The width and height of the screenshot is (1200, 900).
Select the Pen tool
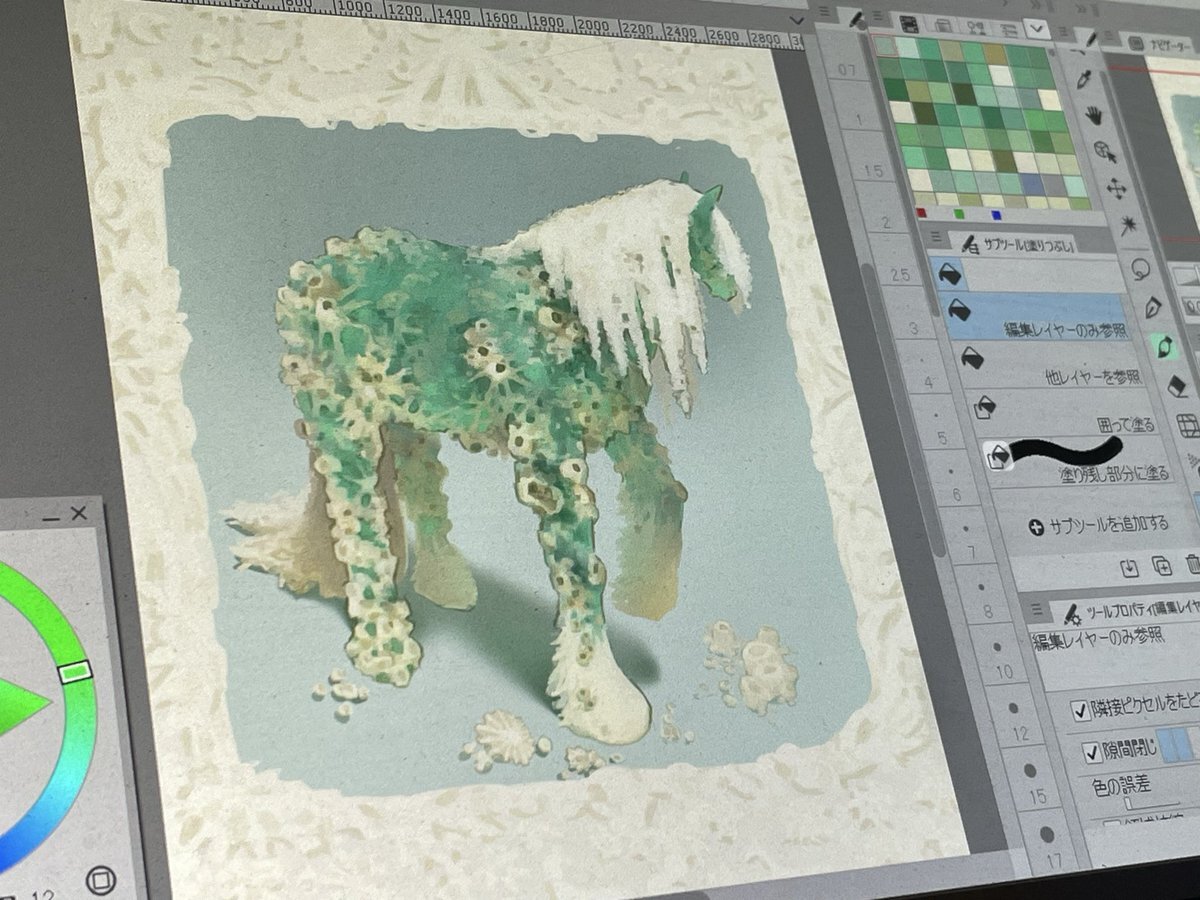tap(1152, 306)
